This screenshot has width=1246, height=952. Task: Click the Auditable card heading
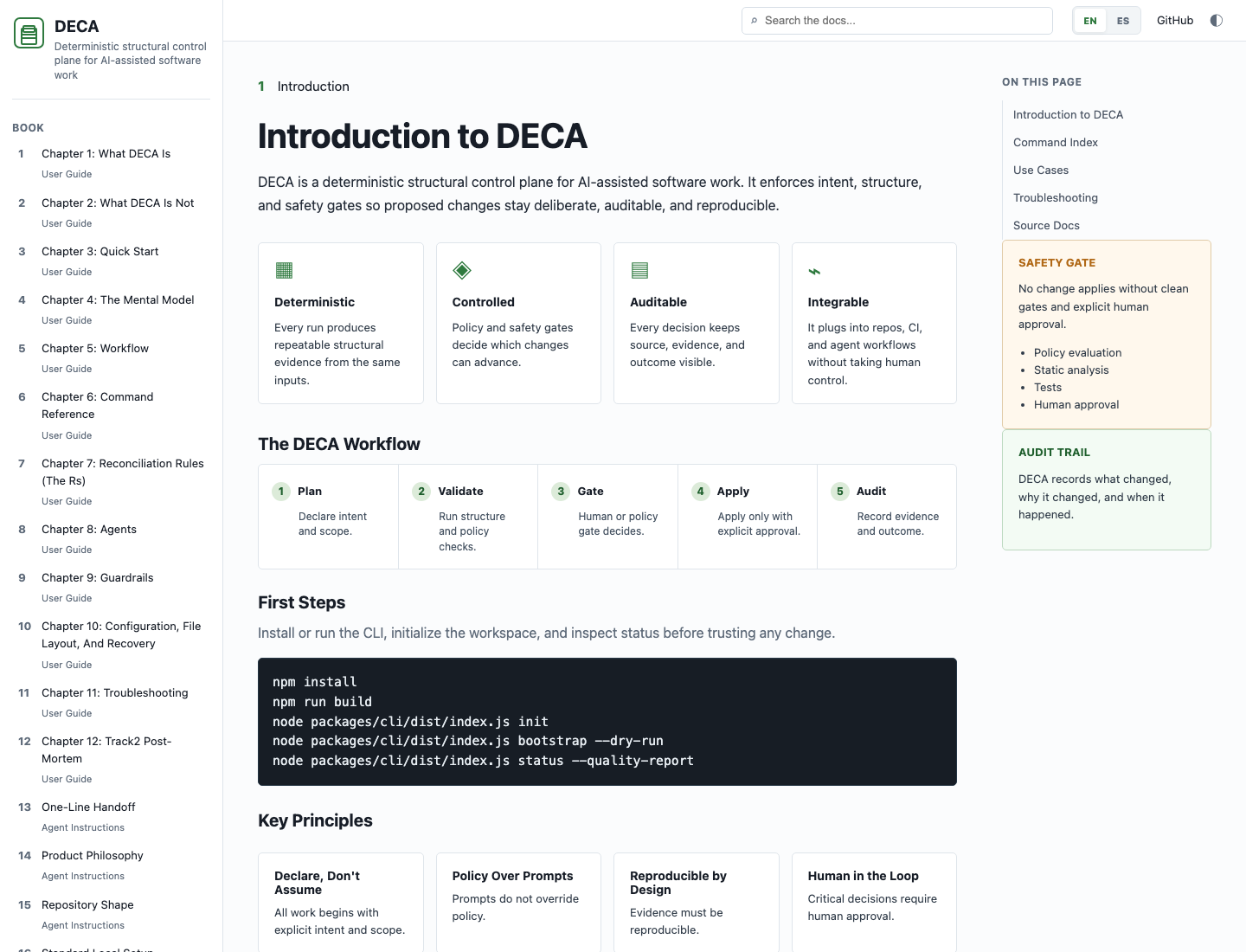point(658,302)
